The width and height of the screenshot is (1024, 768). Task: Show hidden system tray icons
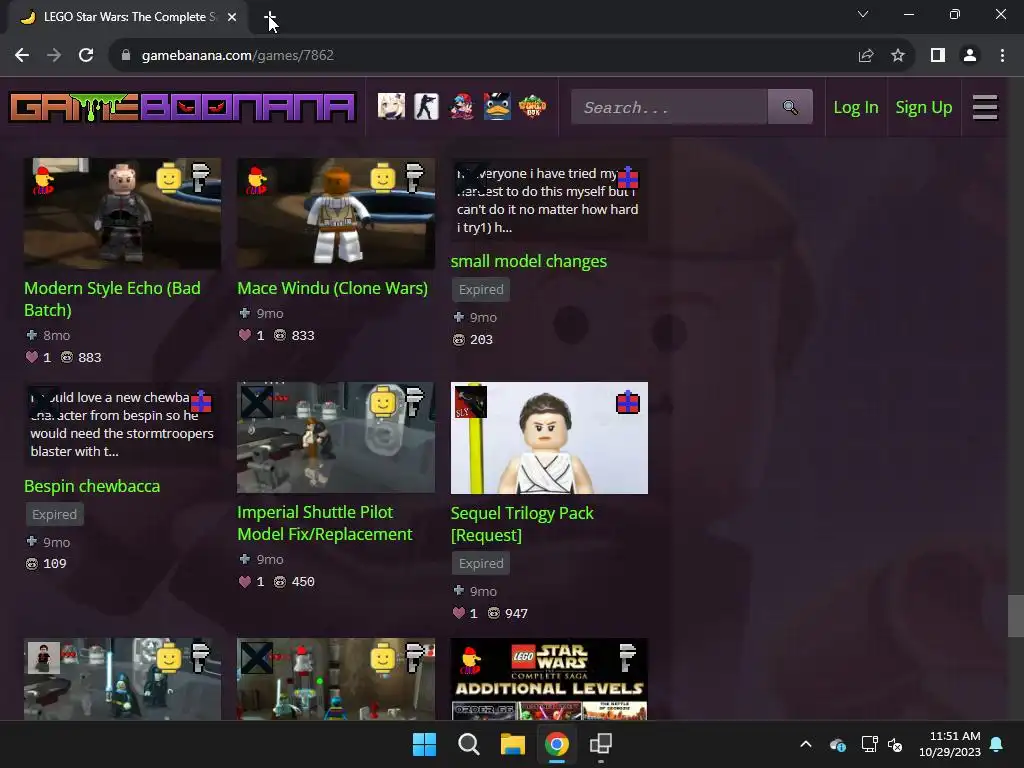point(806,744)
